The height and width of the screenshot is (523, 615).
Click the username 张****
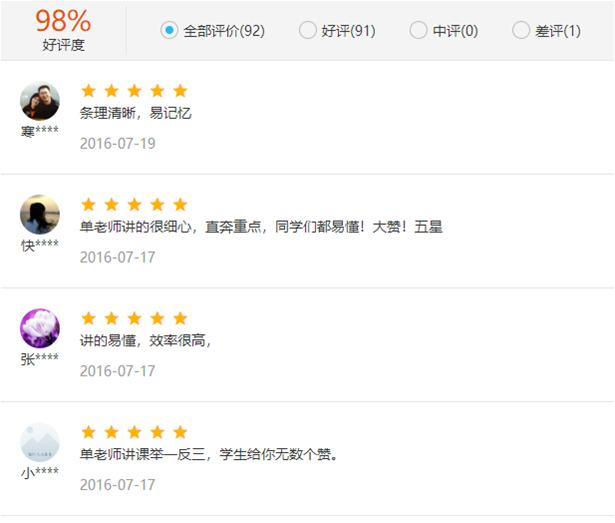click(x=40, y=359)
